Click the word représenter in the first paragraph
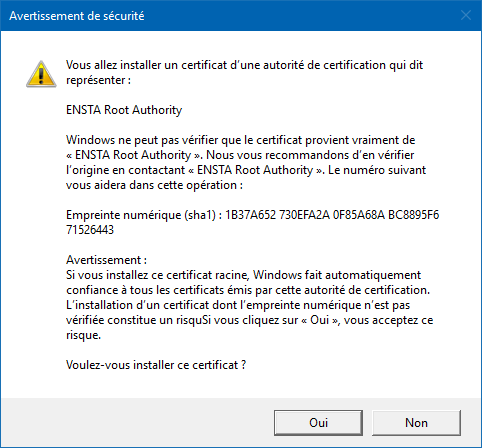Viewport: 482px width, 448px height. 95,80
